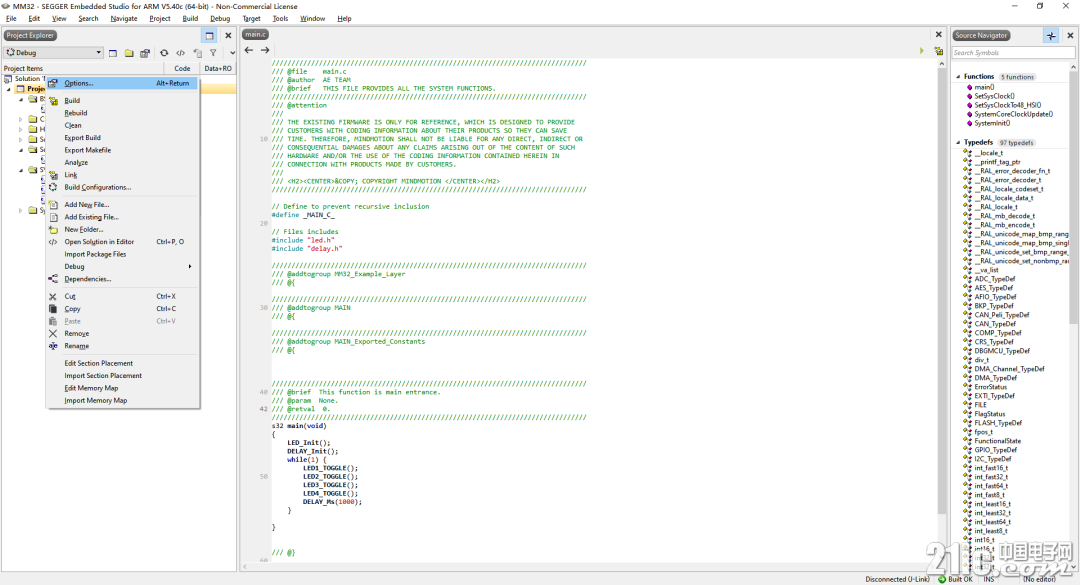Click the Dependencies entry icon
This screenshot has height=585, width=1080.
53,279
